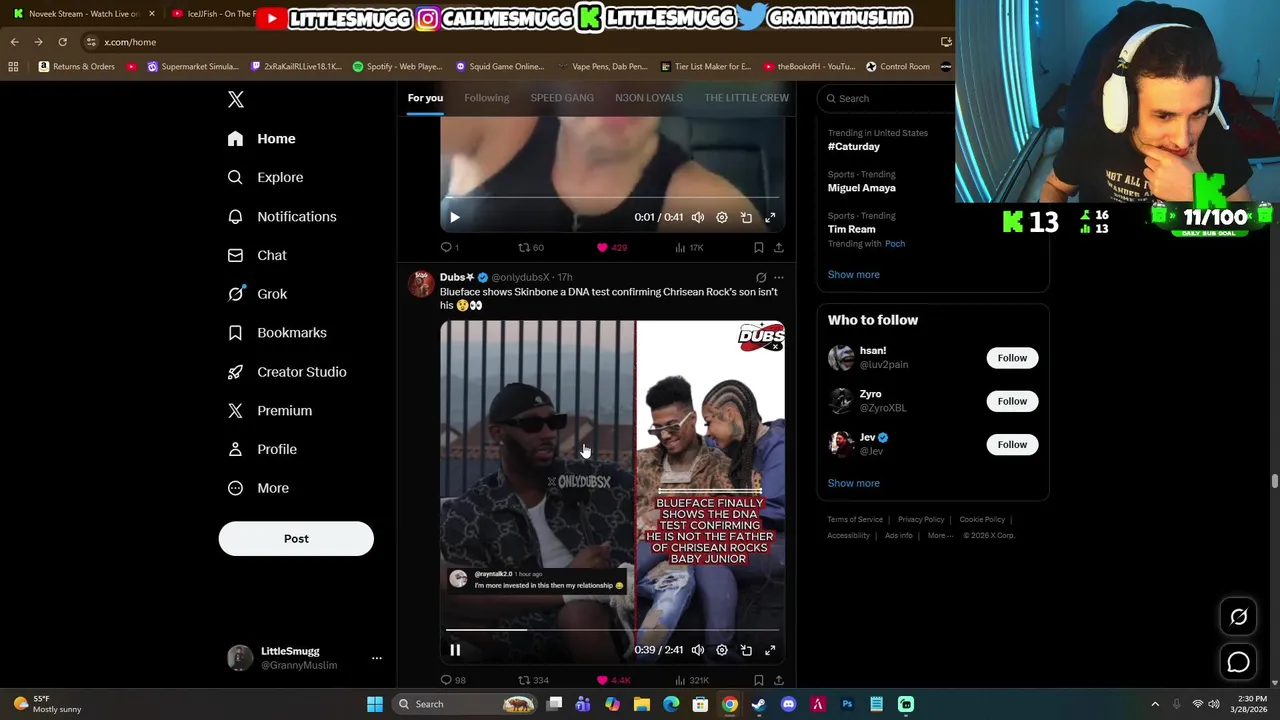Open the Spotify Web Player bookmark
This screenshot has width=1280, height=720.
(398, 67)
